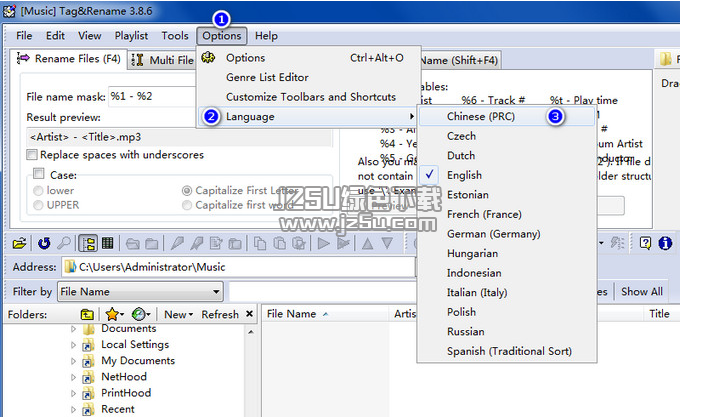Select Spanish (Traditional Sort) language

click(x=507, y=351)
